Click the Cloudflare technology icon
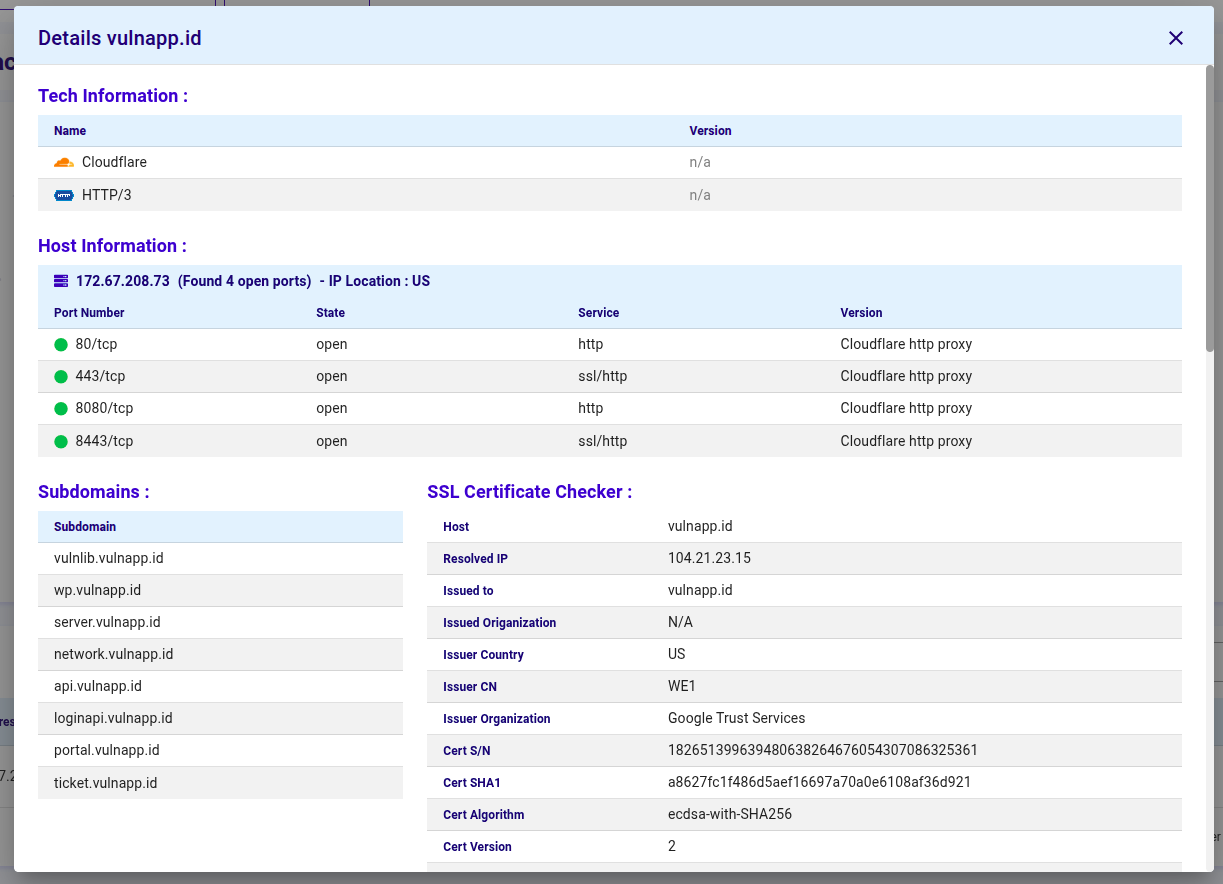Image resolution: width=1223 pixels, height=884 pixels. click(x=64, y=161)
